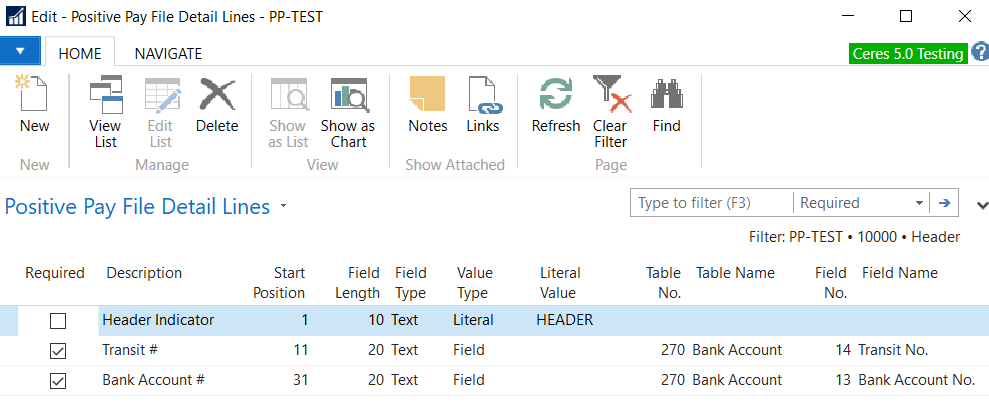
Task: Toggle Required checkbox for Bank Account #
Action: 58,381
